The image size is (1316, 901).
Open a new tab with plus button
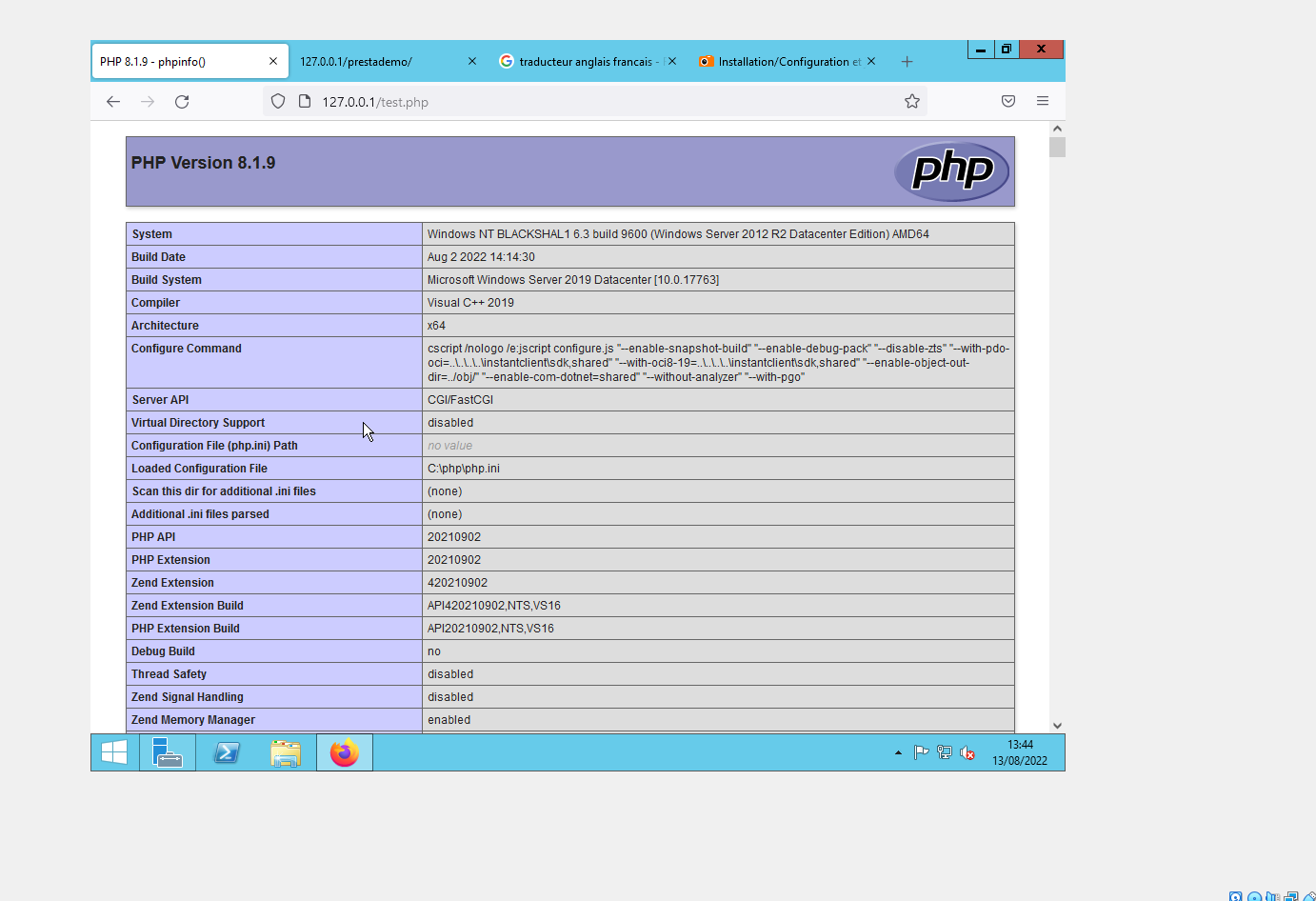pos(907,62)
